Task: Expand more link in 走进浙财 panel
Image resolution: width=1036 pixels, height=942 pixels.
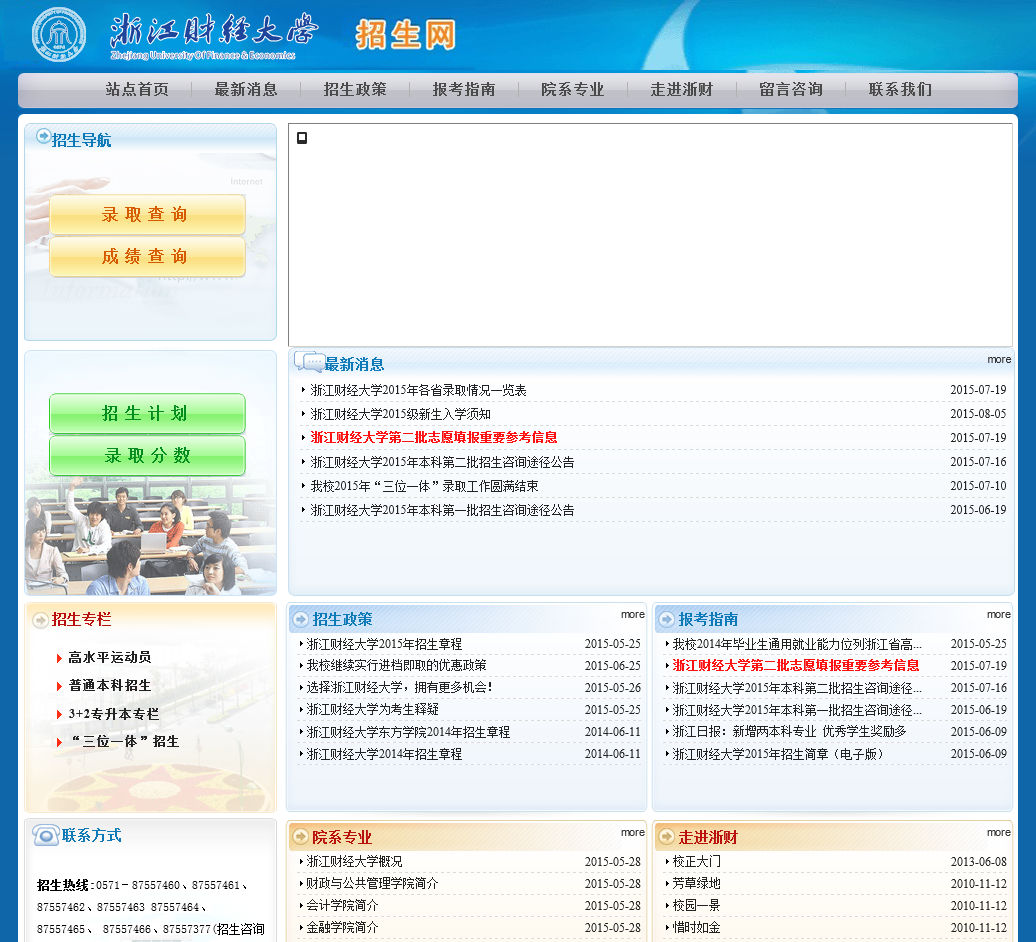Action: [998, 832]
